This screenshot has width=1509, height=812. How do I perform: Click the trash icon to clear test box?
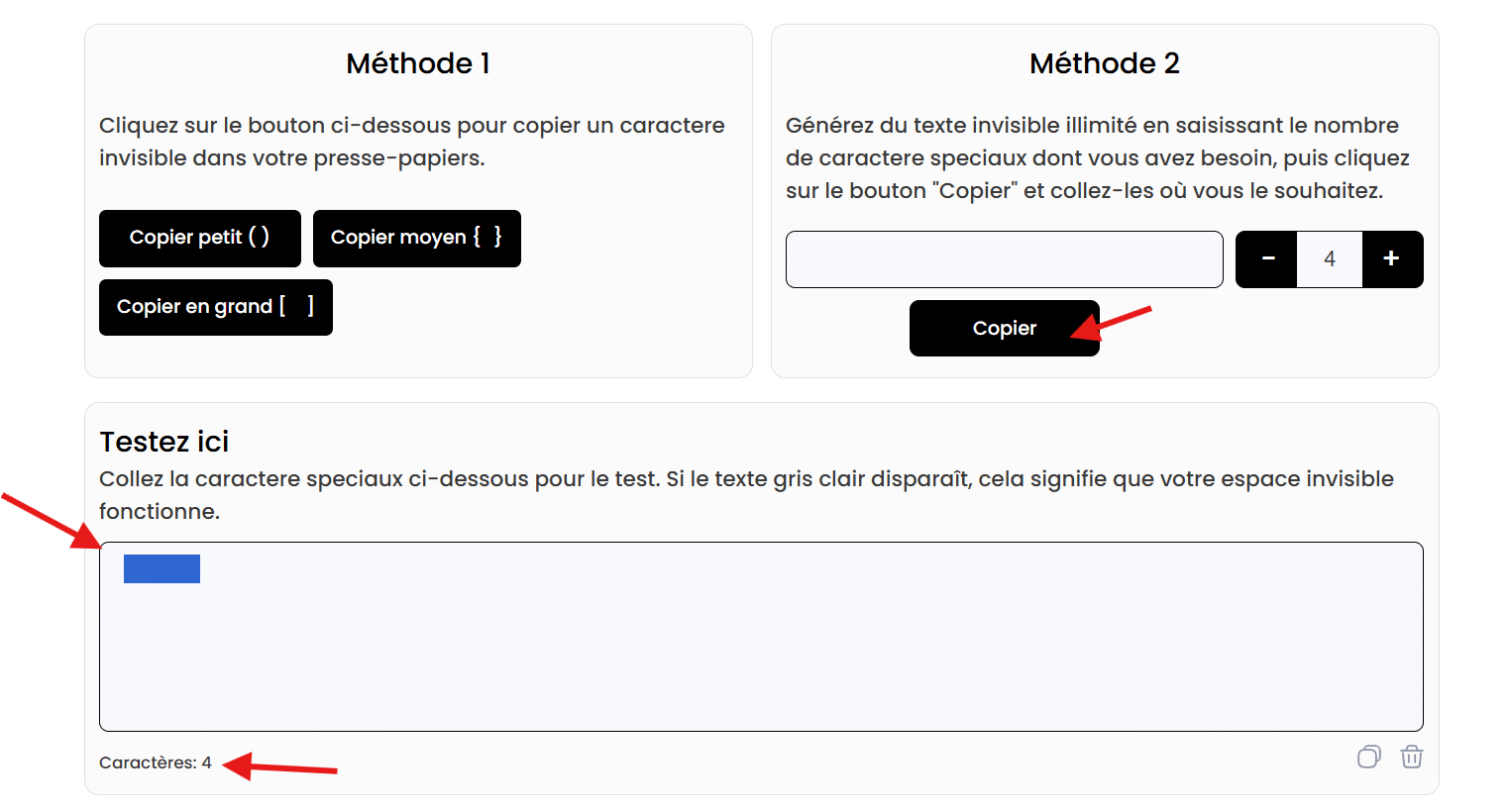(x=1411, y=758)
